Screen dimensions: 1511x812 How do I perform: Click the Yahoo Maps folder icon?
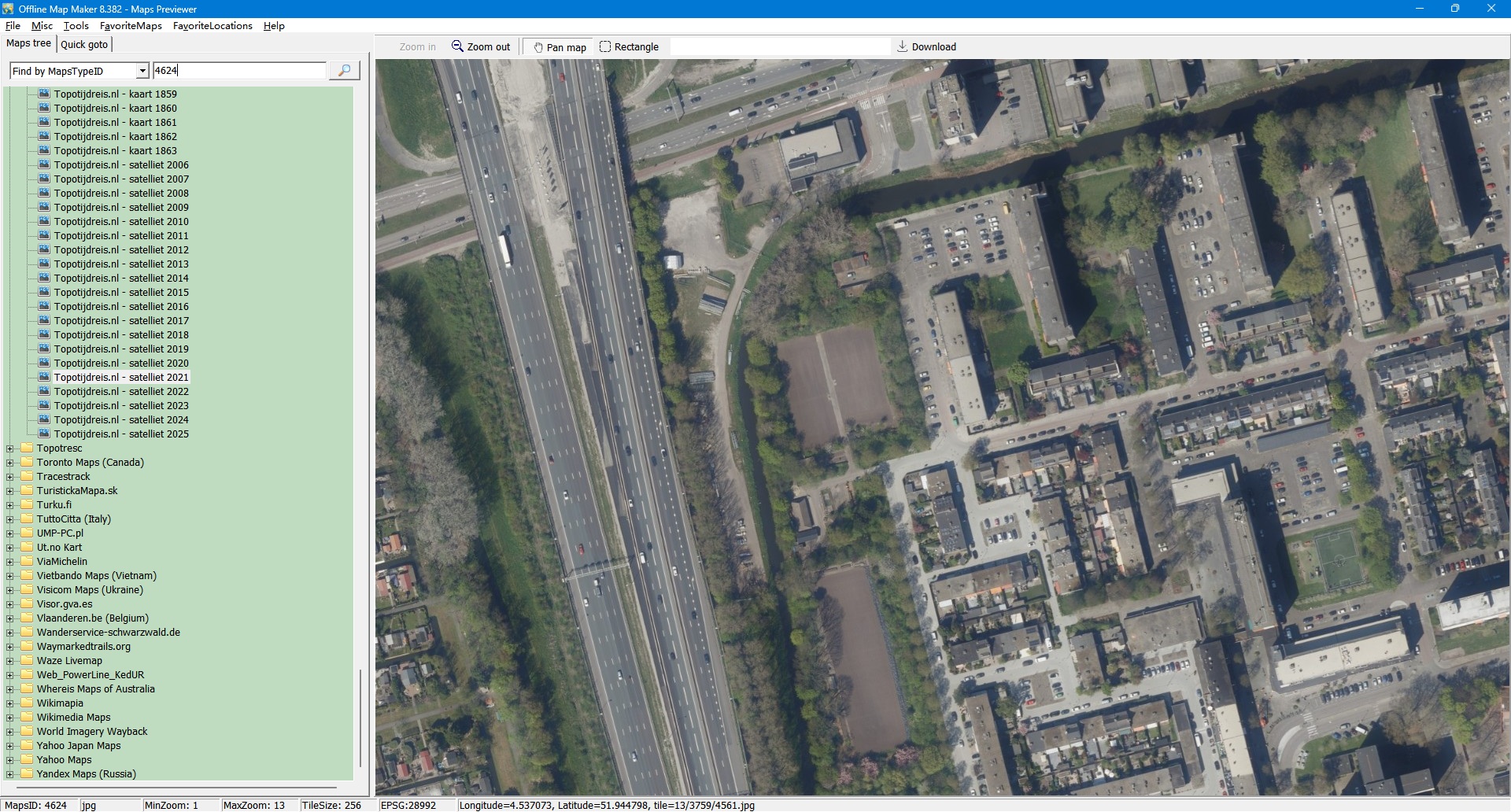tap(27, 760)
